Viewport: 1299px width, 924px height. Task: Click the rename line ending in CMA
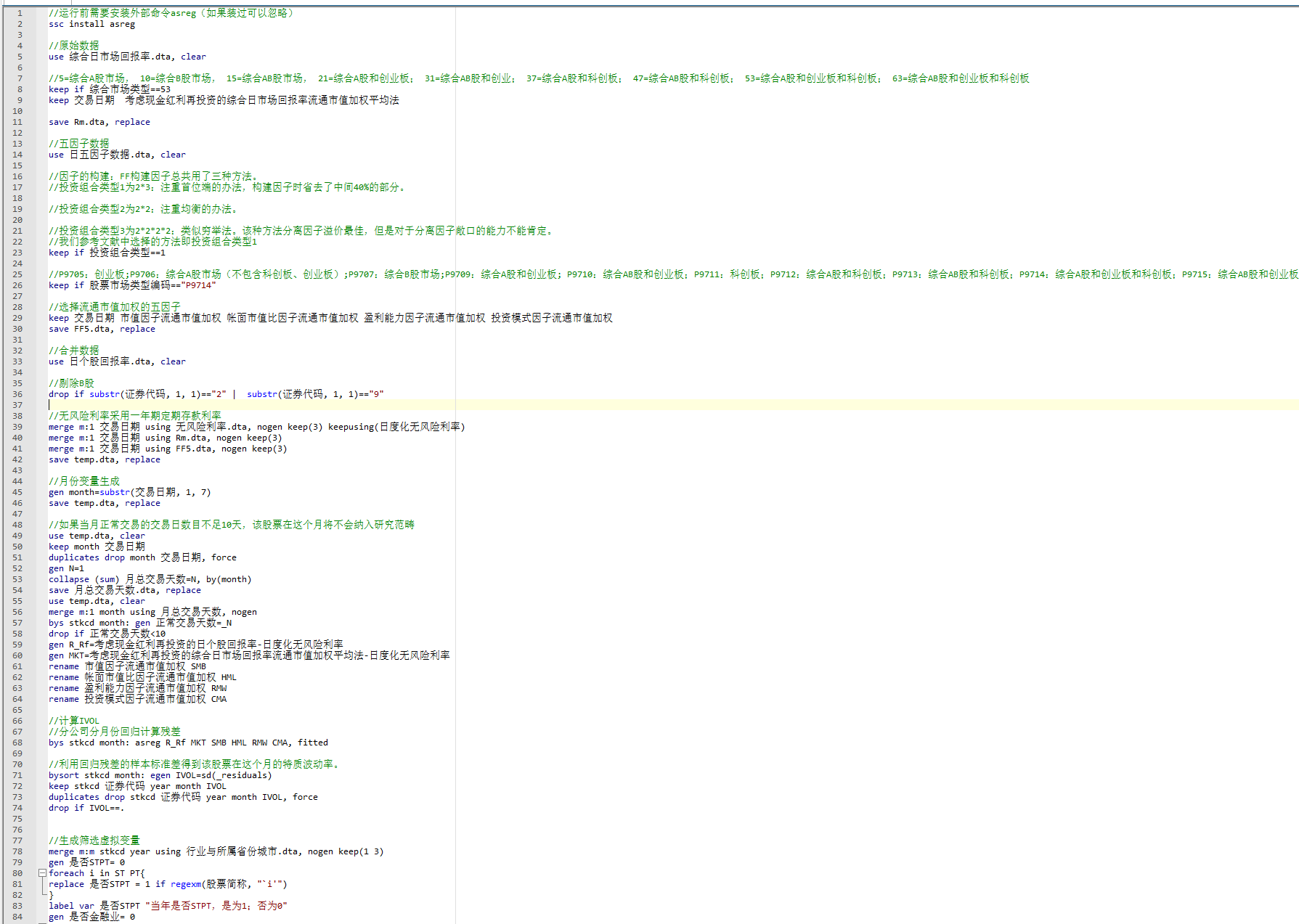click(137, 699)
